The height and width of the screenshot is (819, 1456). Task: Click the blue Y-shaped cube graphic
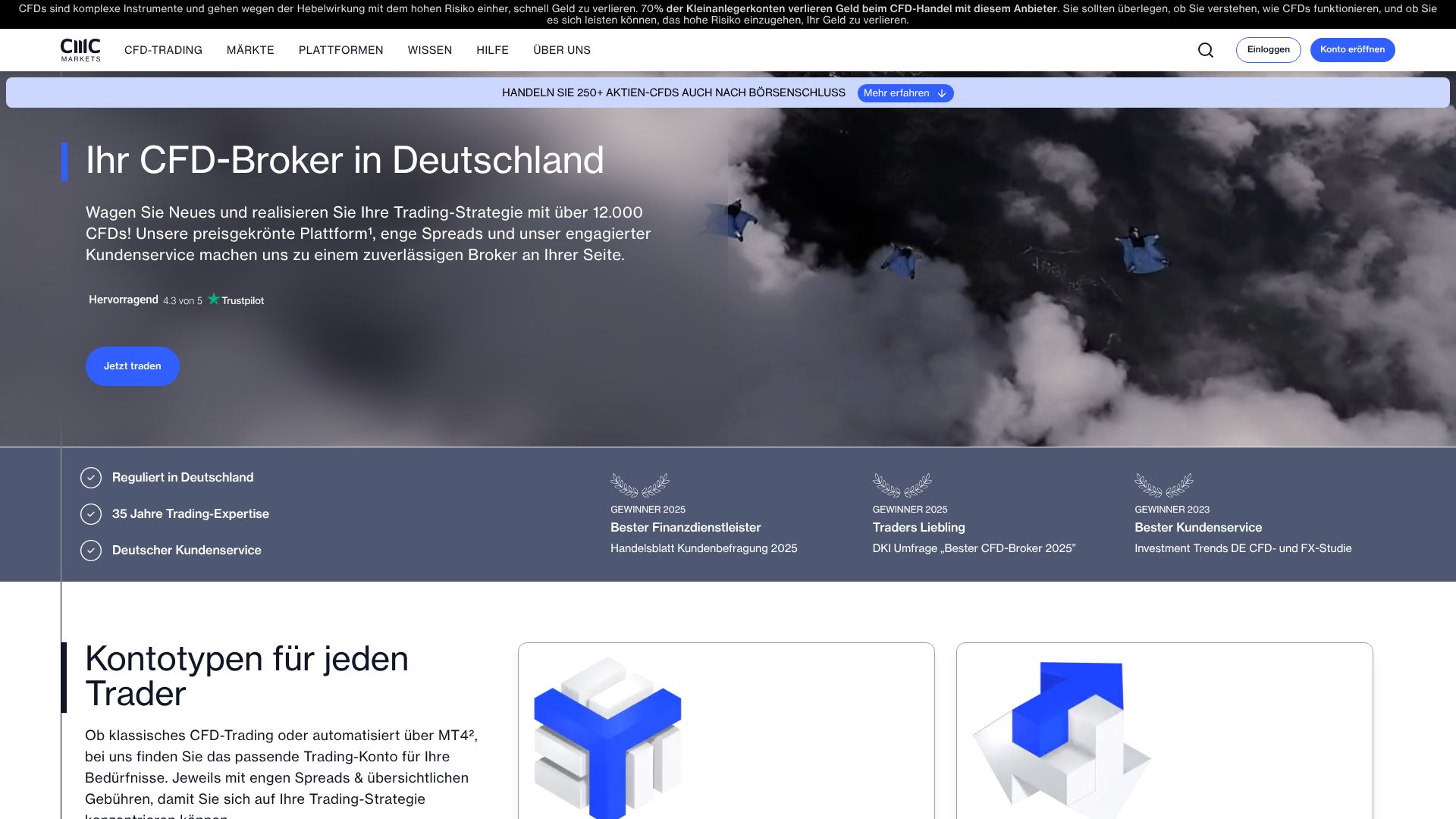(x=607, y=736)
